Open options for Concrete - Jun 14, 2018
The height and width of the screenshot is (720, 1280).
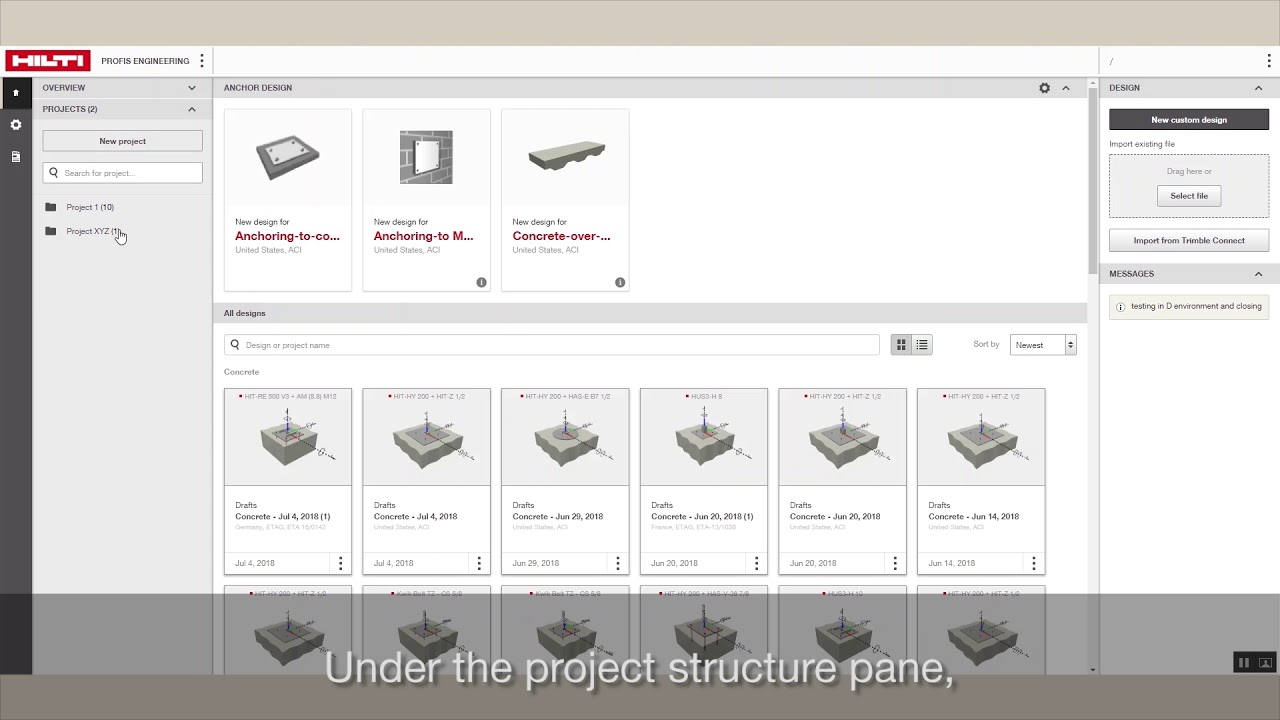[x=1034, y=564]
